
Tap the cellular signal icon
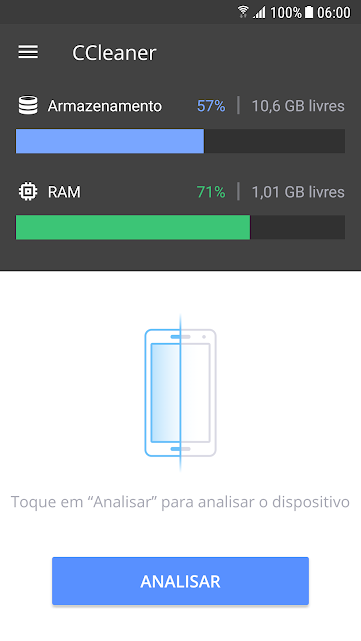(x=259, y=13)
